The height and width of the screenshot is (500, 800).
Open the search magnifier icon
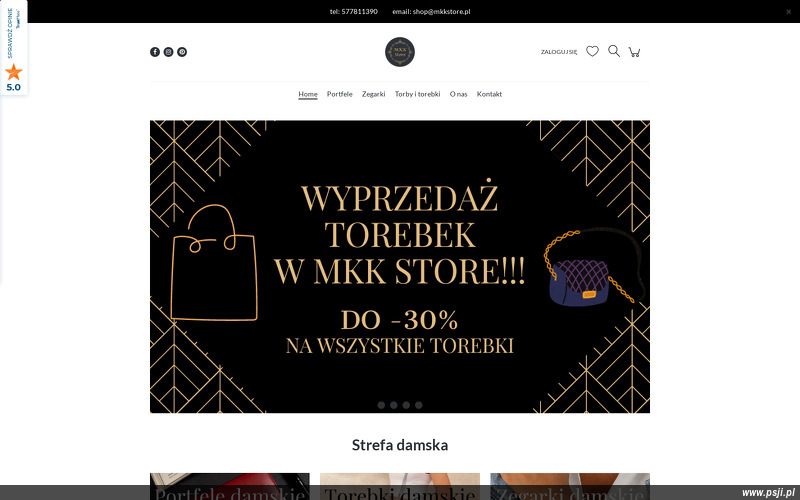[614, 51]
